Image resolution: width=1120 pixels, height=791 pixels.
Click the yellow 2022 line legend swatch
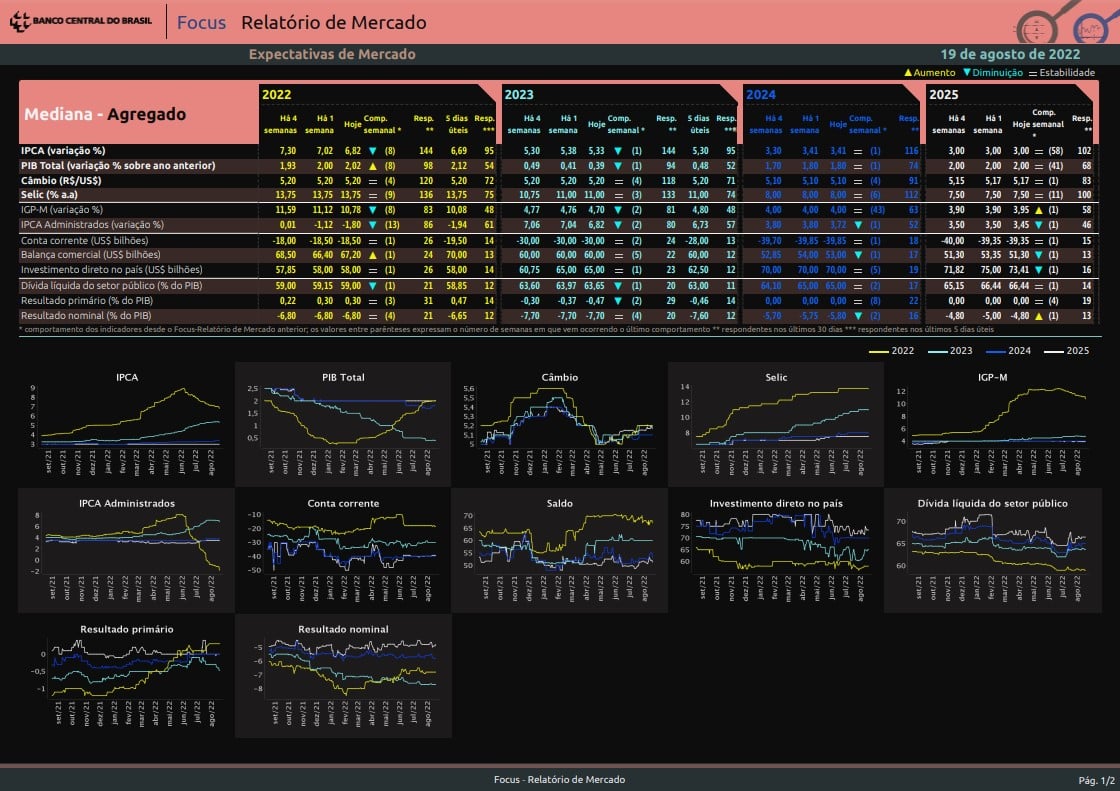(879, 351)
